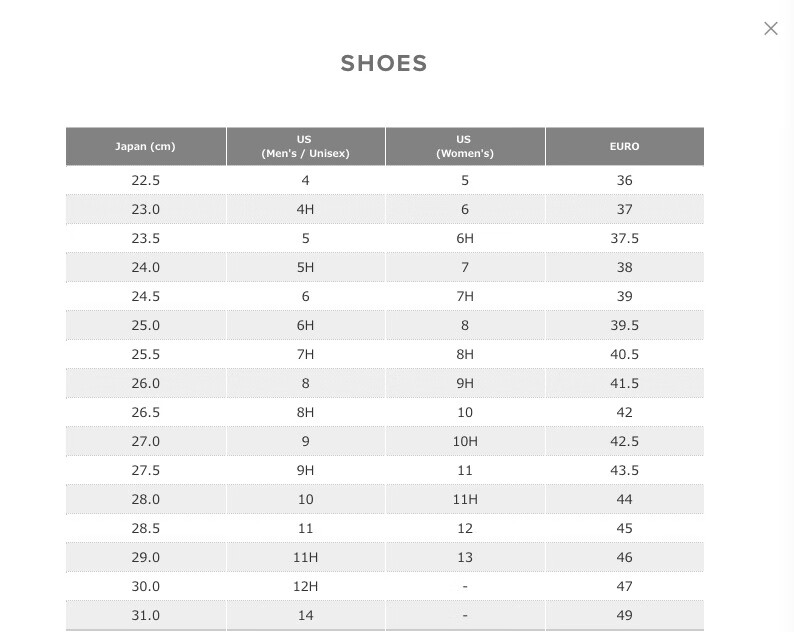The height and width of the screenshot is (632, 794).
Task: Select the EURO 41.5 size cell
Action: (x=624, y=384)
